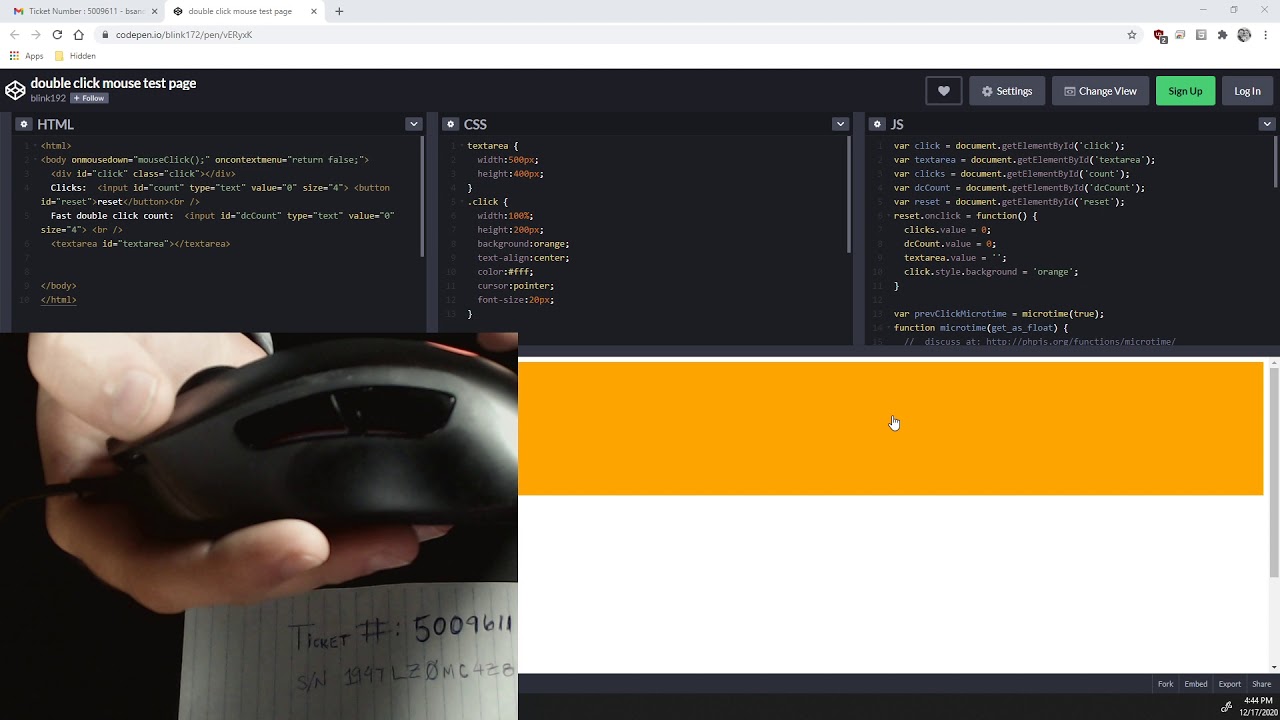
Task: Open the pen Settings
Action: [x=1007, y=91]
